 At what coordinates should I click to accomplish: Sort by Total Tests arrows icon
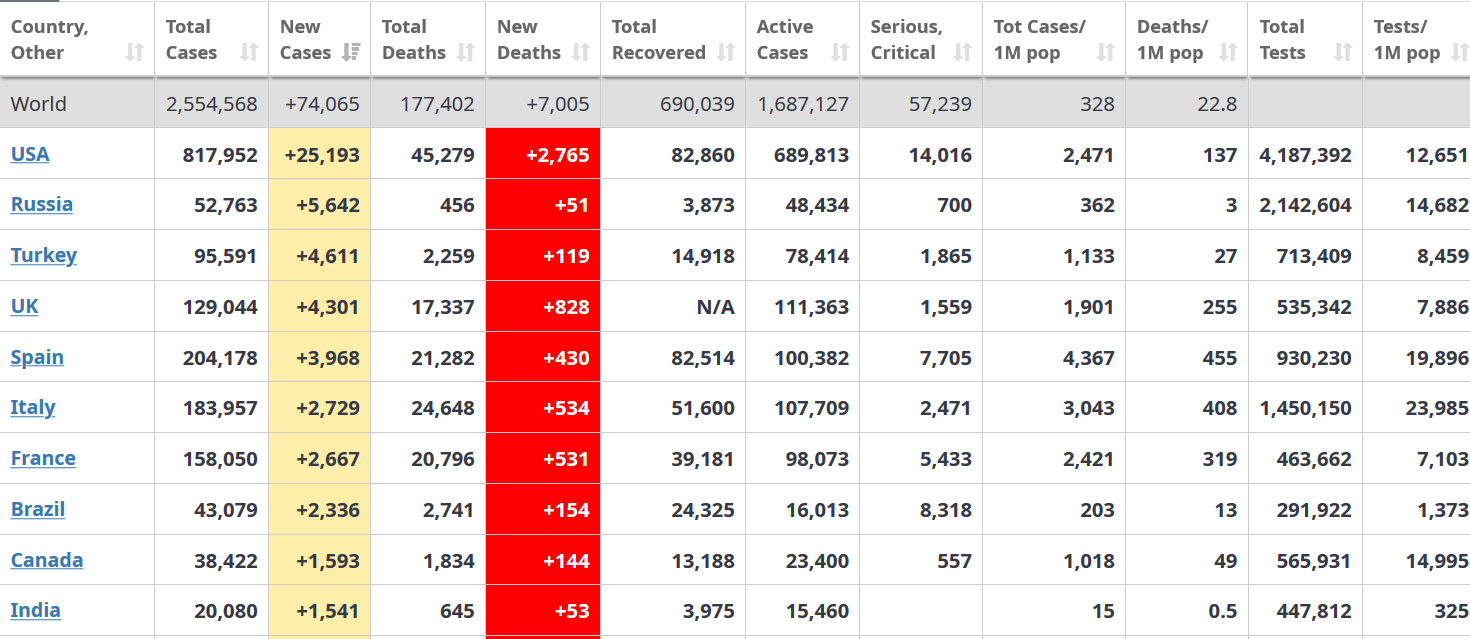point(1343,52)
